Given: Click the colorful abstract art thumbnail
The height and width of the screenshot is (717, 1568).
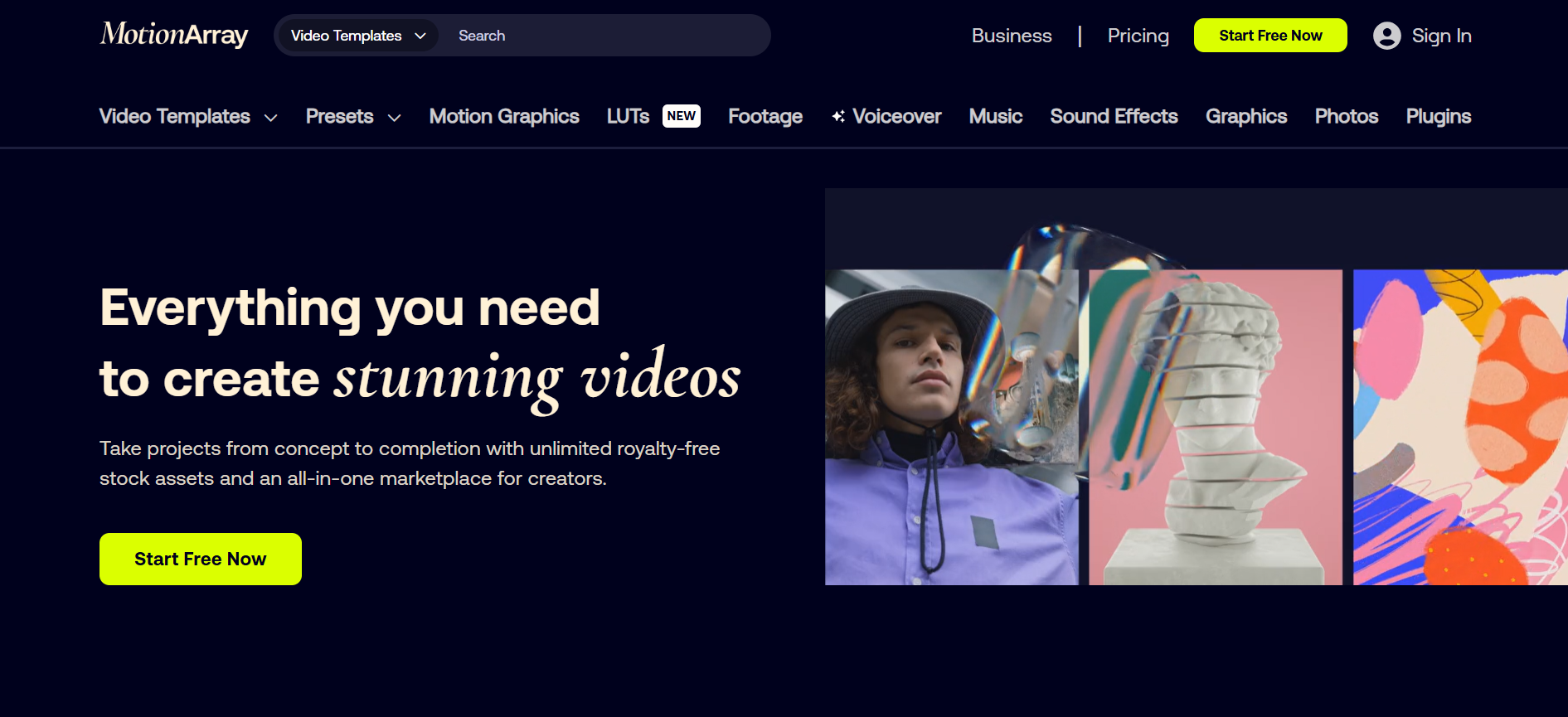Looking at the screenshot, I should [1460, 428].
